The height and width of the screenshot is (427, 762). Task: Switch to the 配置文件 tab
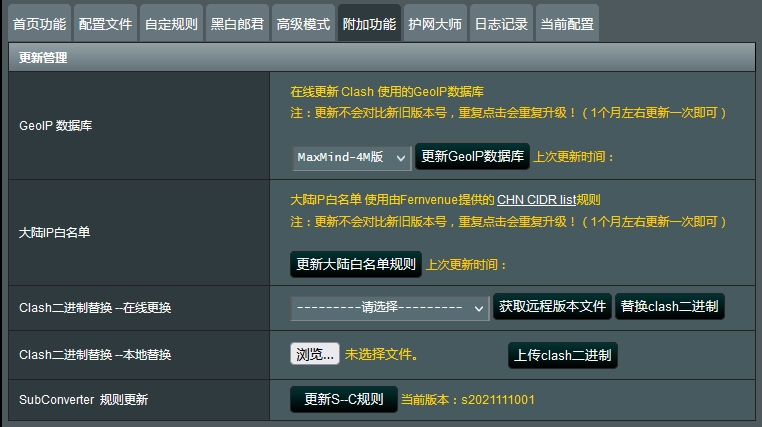click(105, 23)
